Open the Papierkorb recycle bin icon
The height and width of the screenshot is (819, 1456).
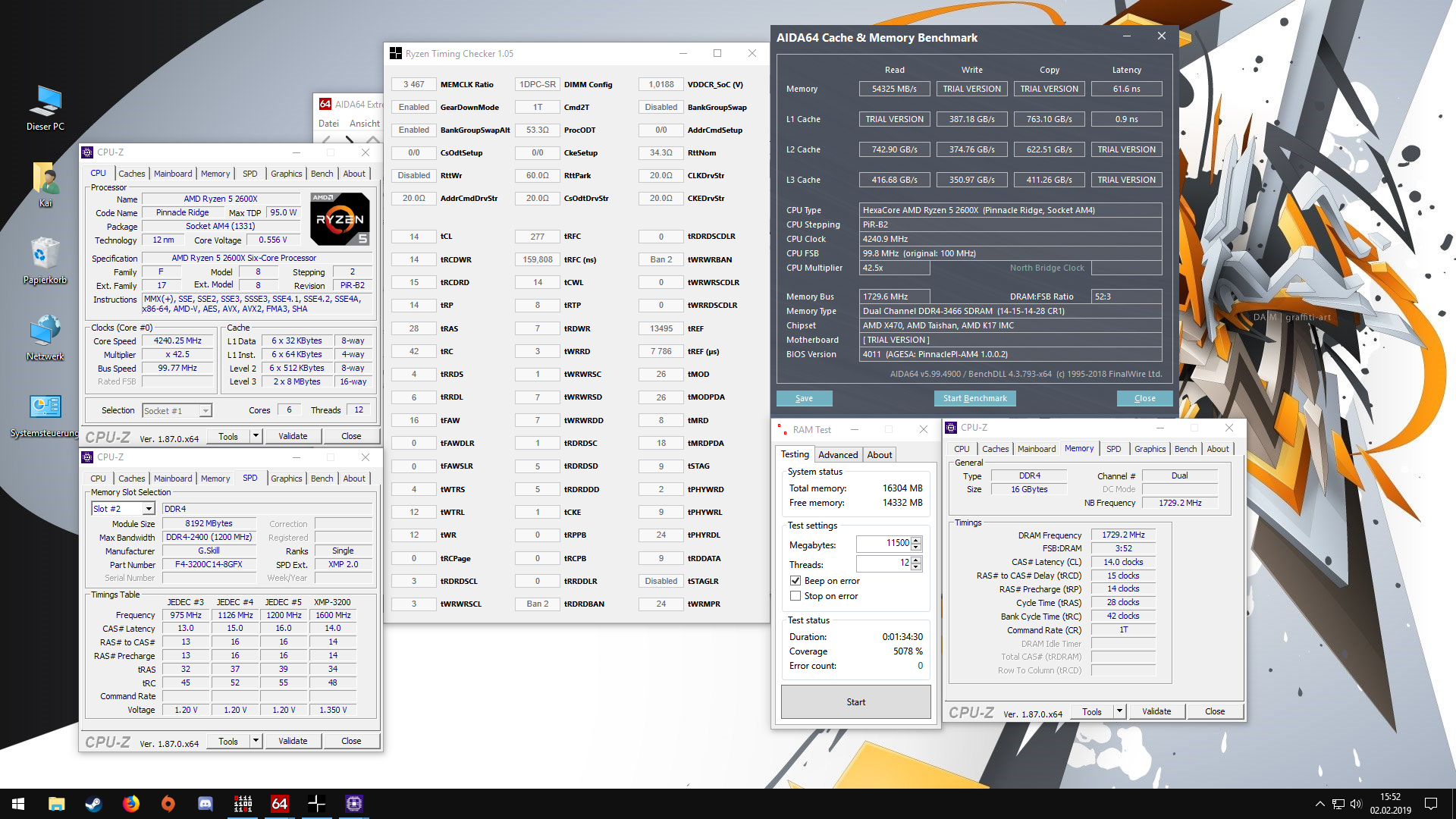click(x=45, y=254)
